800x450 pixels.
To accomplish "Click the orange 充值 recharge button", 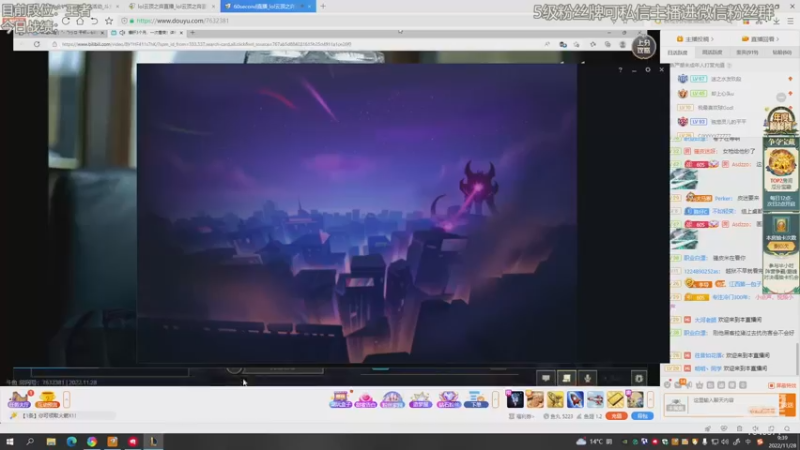I will coord(616,416).
